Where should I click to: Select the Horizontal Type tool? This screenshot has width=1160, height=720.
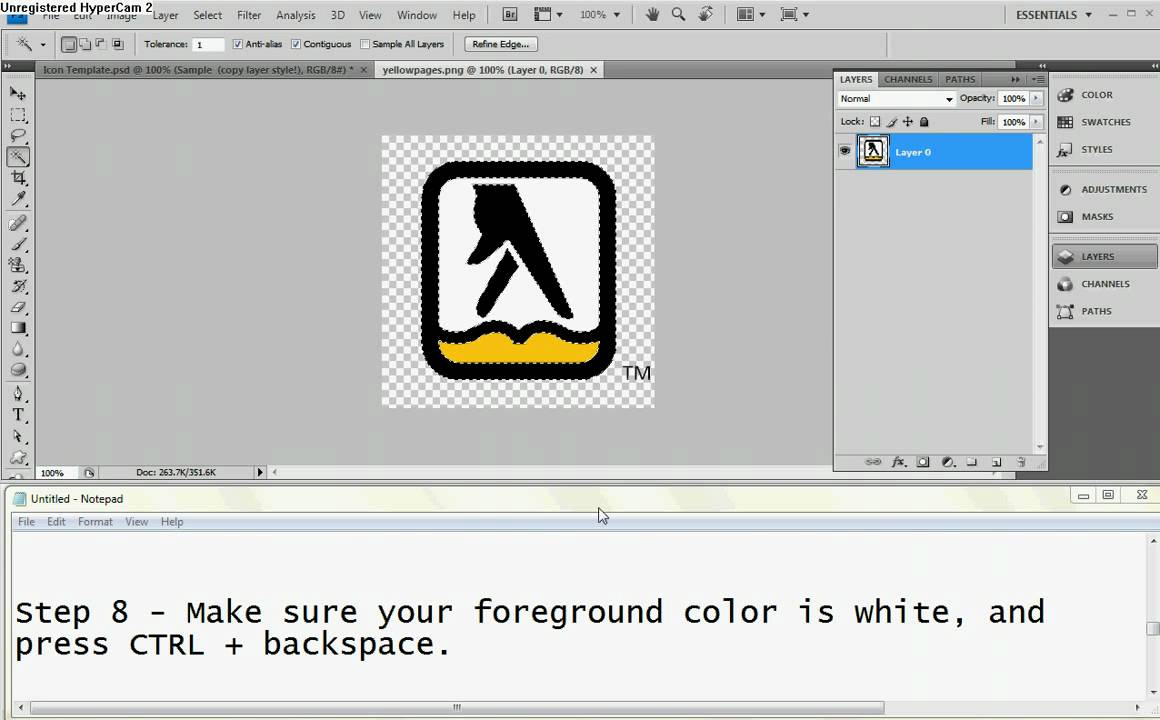click(x=18, y=413)
